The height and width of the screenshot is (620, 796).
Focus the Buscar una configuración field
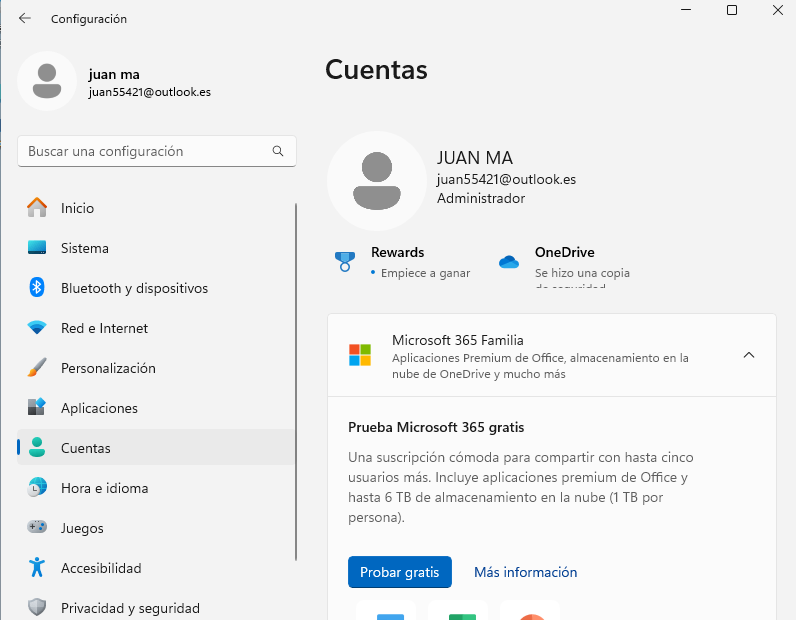156,151
